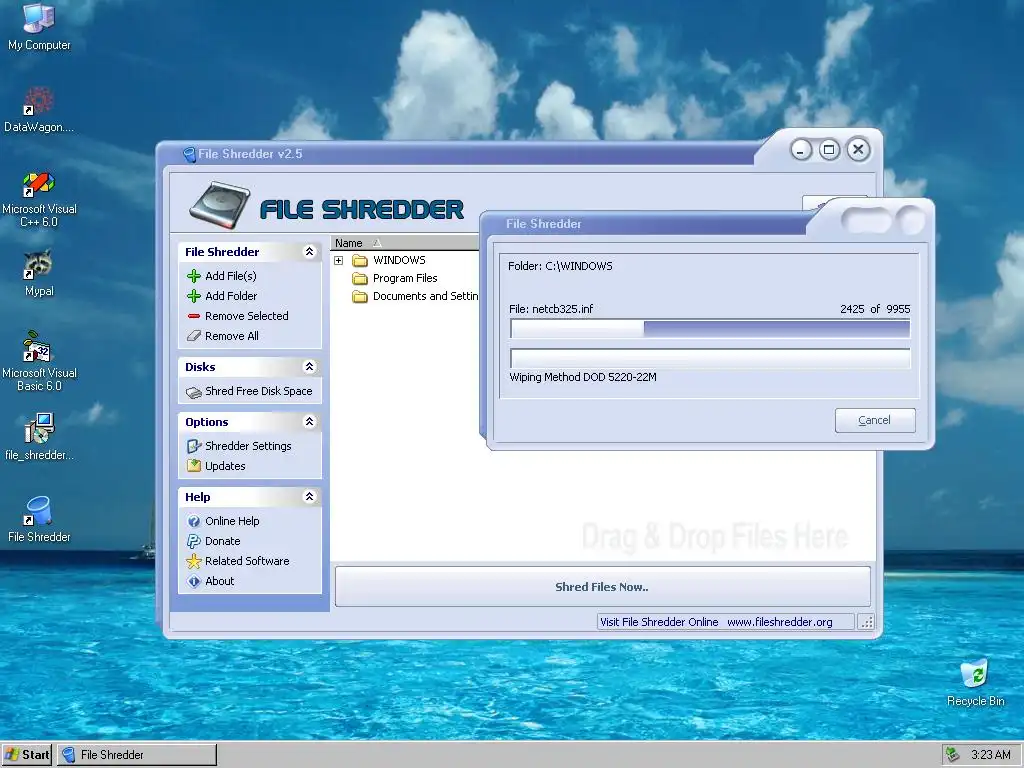Click the star icon for Related Software

(x=194, y=561)
